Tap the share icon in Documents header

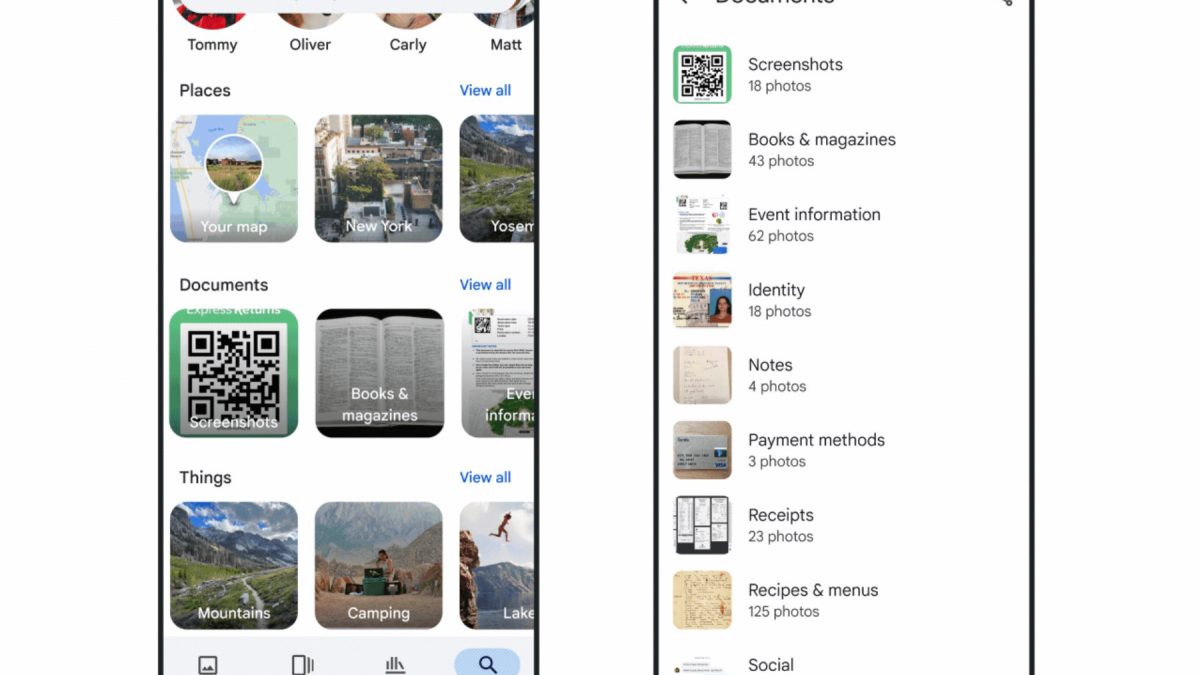point(1005,2)
